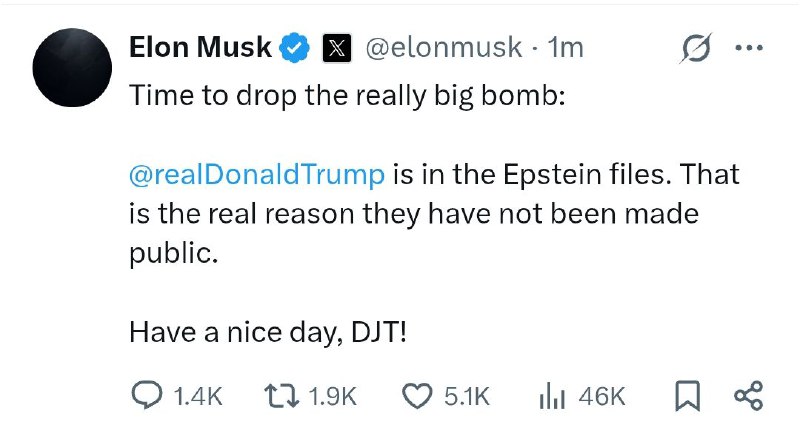Open the 1.4K replies count
The width and height of the screenshot is (800, 436).
(198, 396)
